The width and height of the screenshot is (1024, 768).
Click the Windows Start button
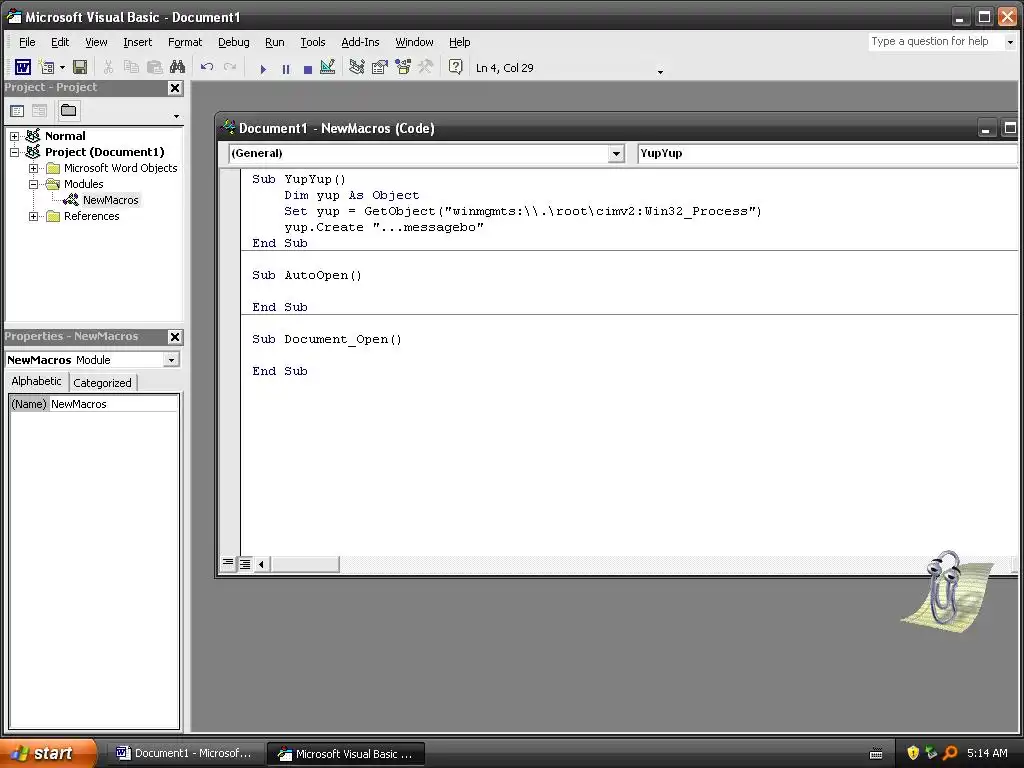pos(47,753)
